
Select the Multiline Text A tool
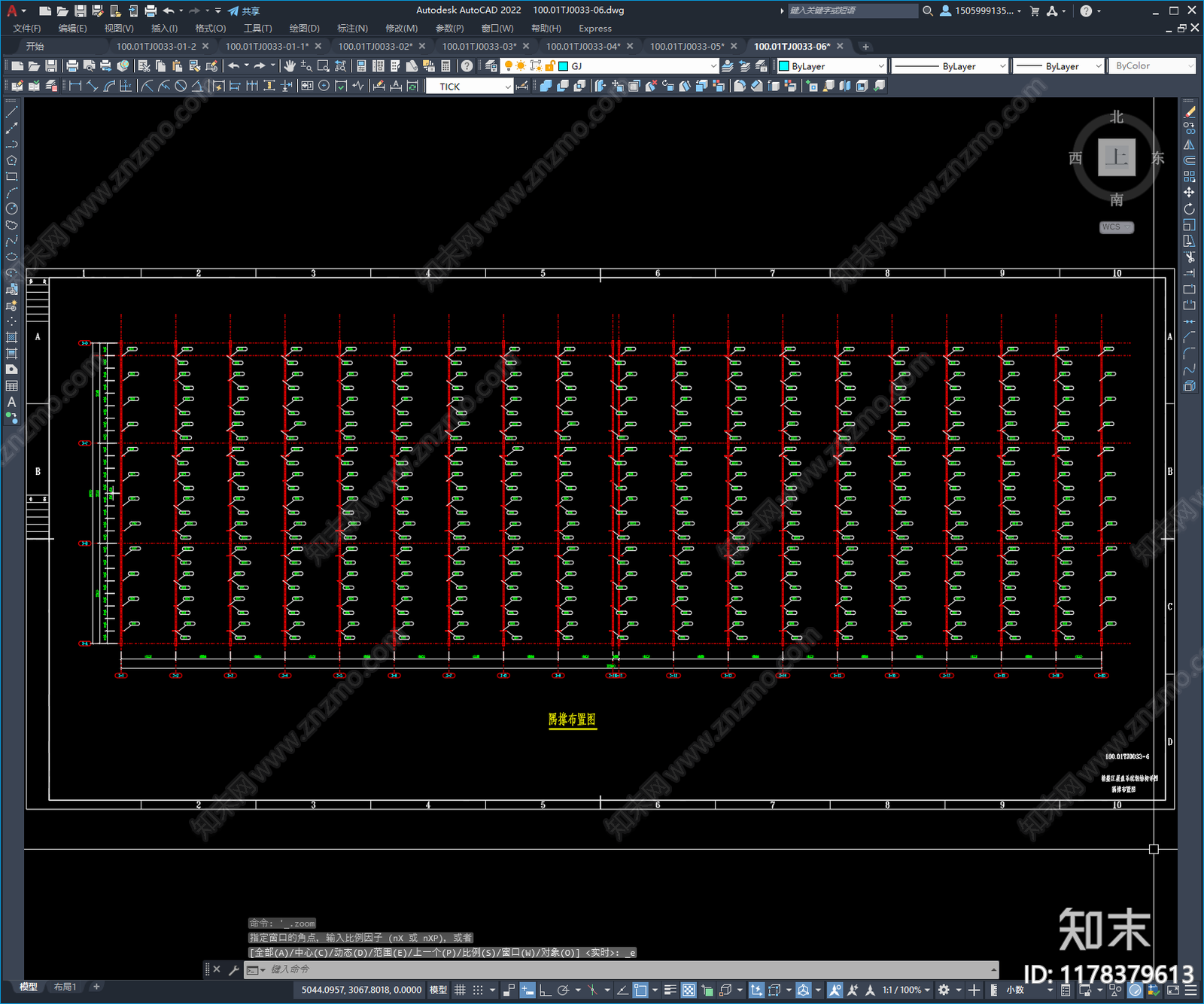[x=11, y=402]
